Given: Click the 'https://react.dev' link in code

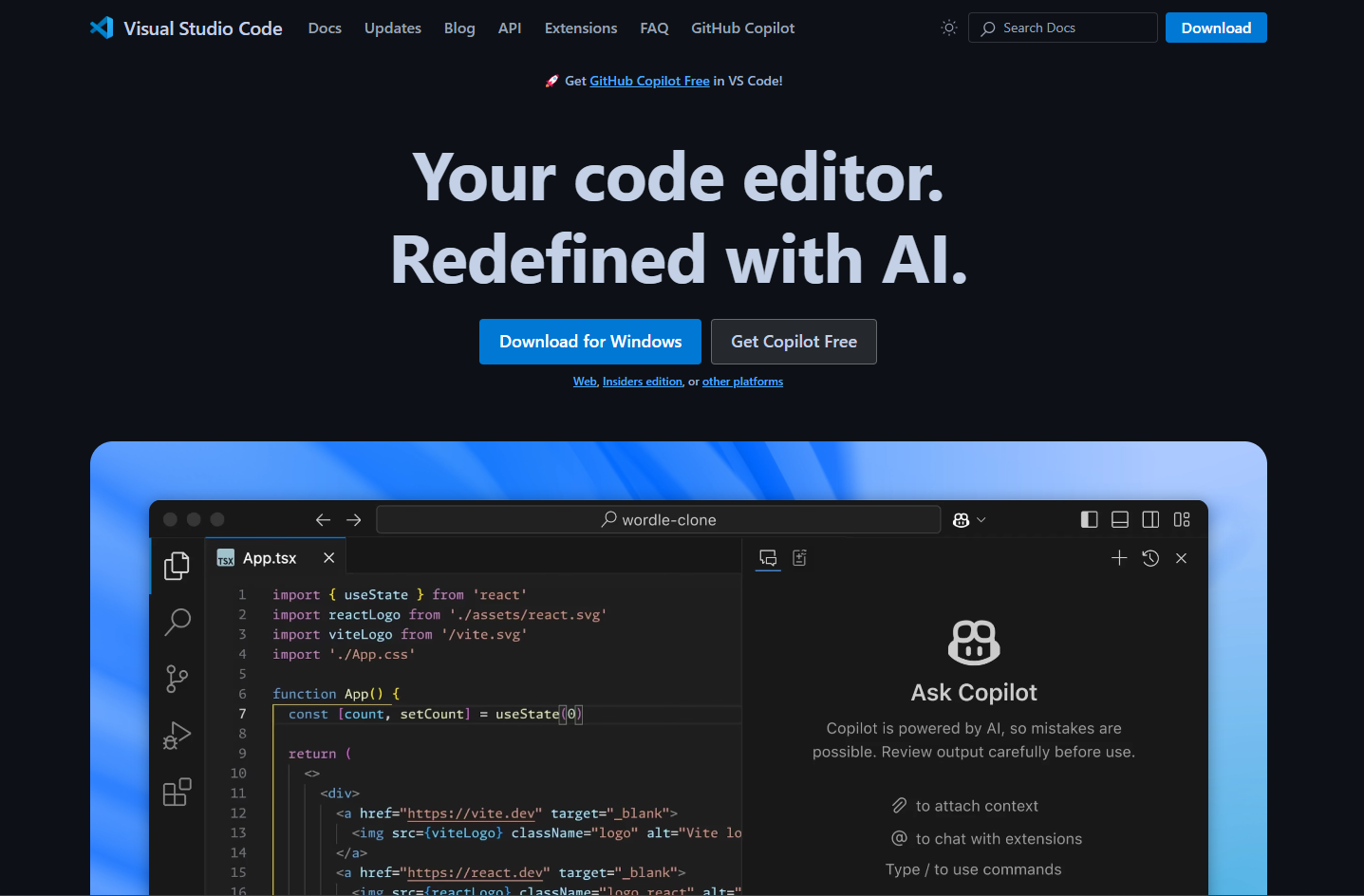Looking at the screenshot, I should click(475, 872).
